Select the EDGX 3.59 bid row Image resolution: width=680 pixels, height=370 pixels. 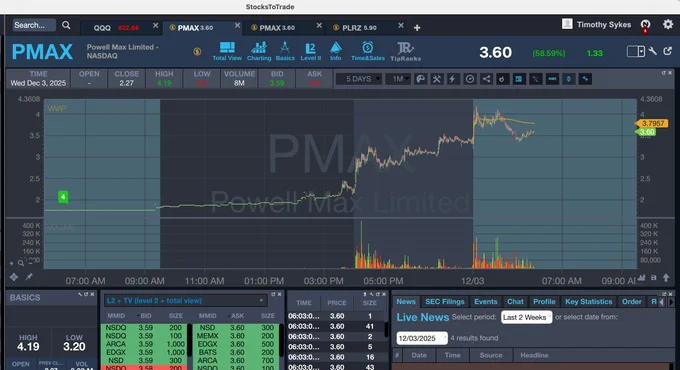[x=144, y=352]
